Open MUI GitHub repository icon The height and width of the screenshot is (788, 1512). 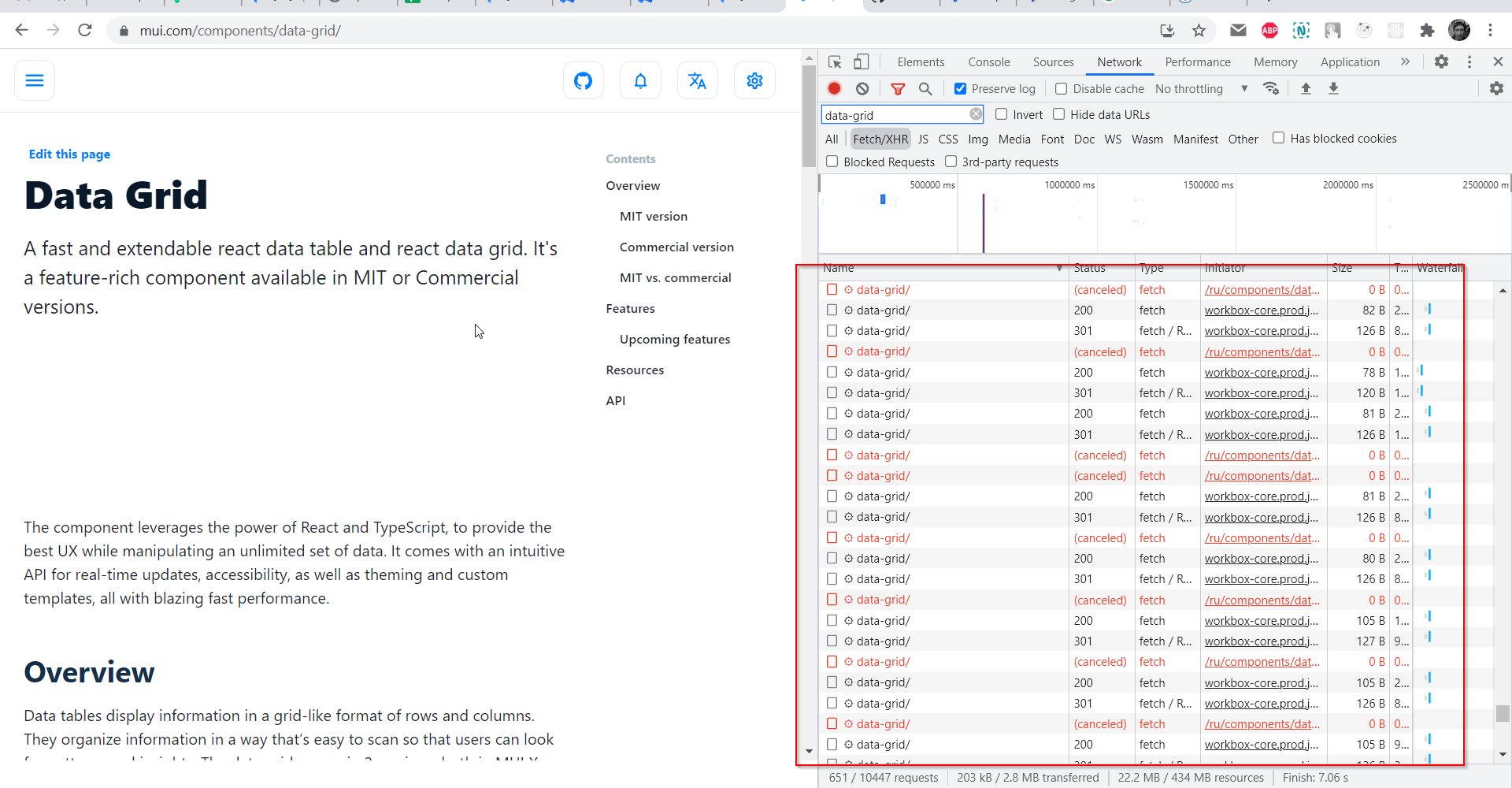[x=583, y=80]
